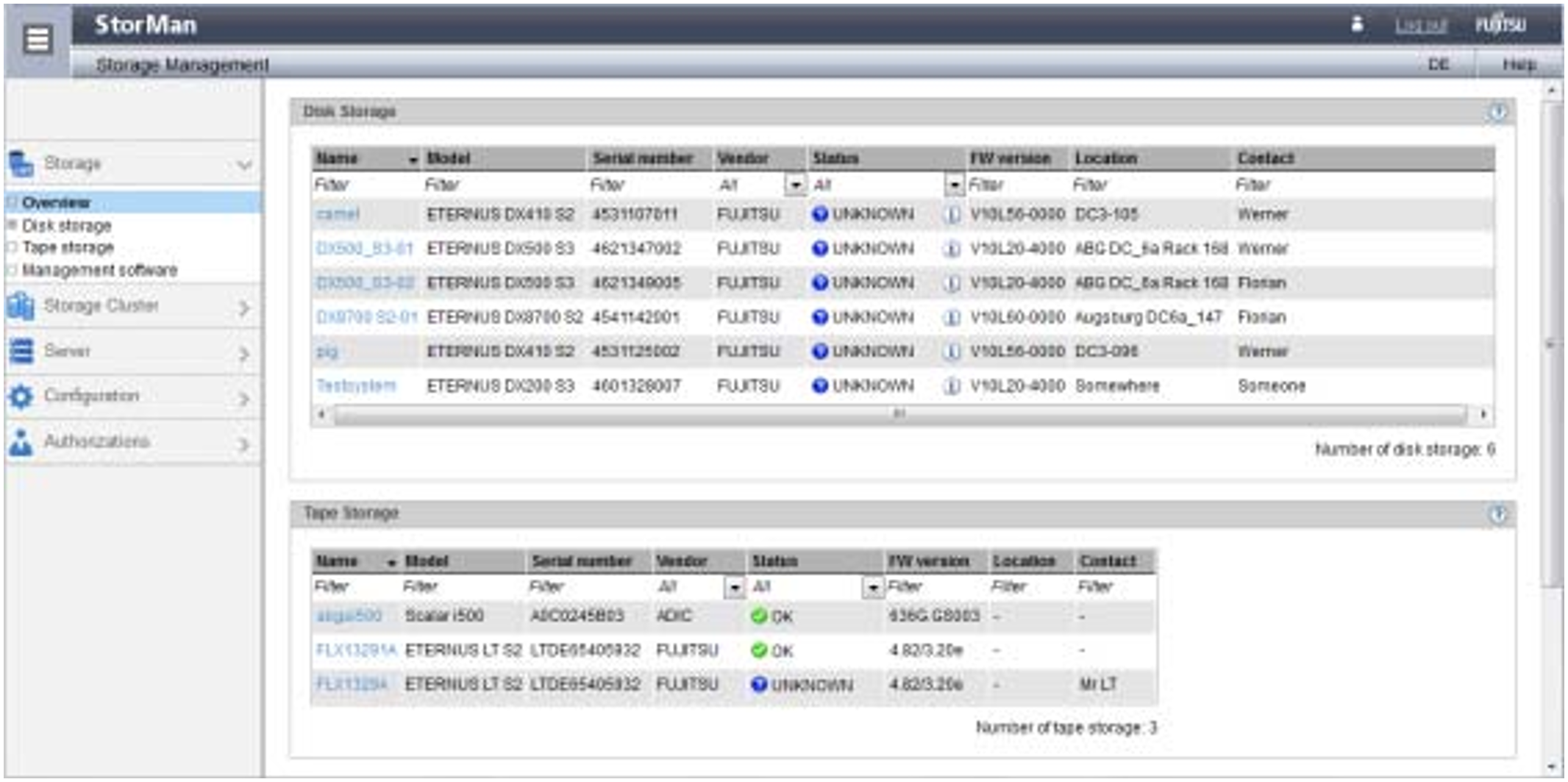Open the hamburger menu icon
Image resolution: width=1568 pixels, height=782 pixels.
(x=38, y=40)
